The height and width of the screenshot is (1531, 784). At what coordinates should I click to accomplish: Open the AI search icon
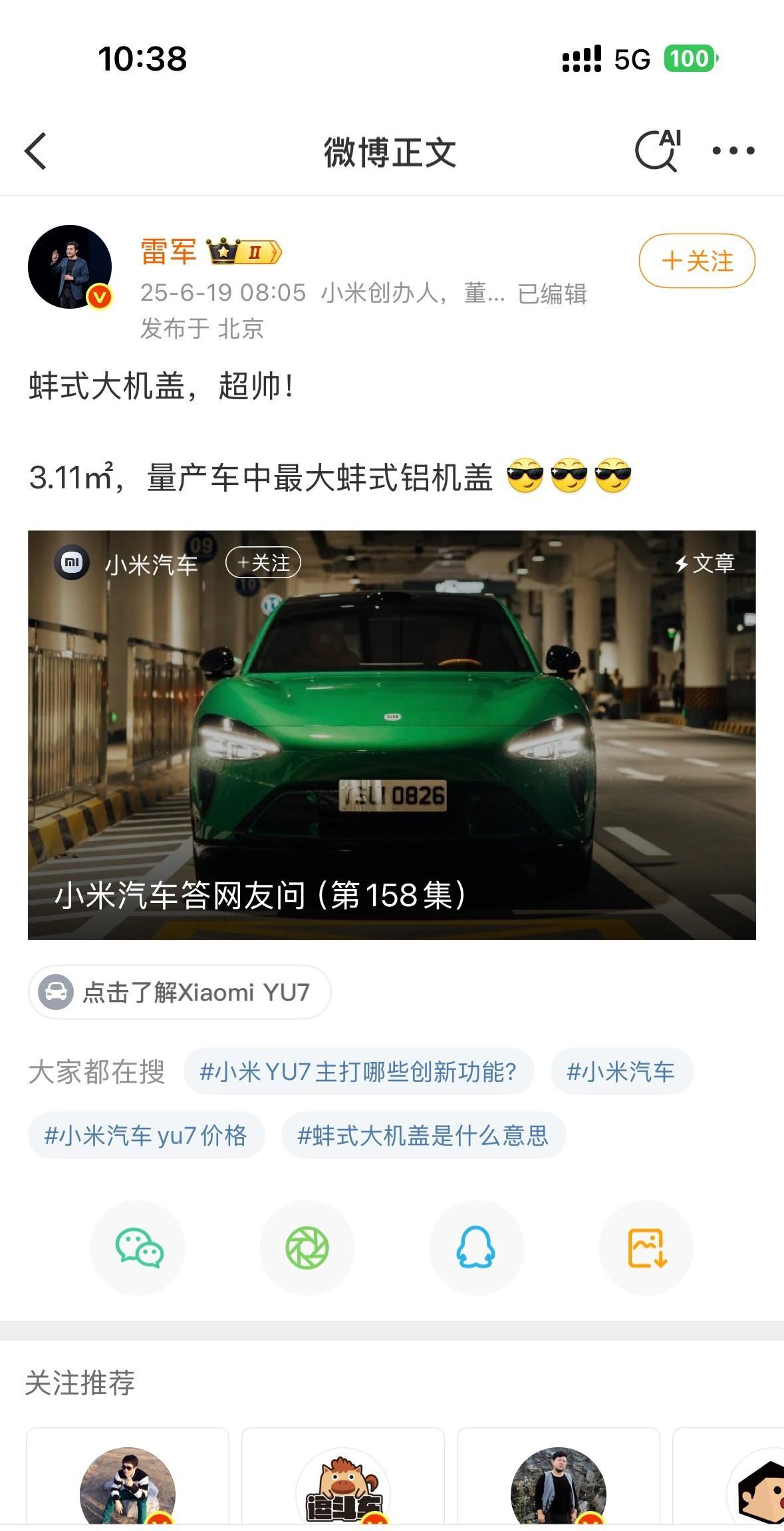click(658, 150)
